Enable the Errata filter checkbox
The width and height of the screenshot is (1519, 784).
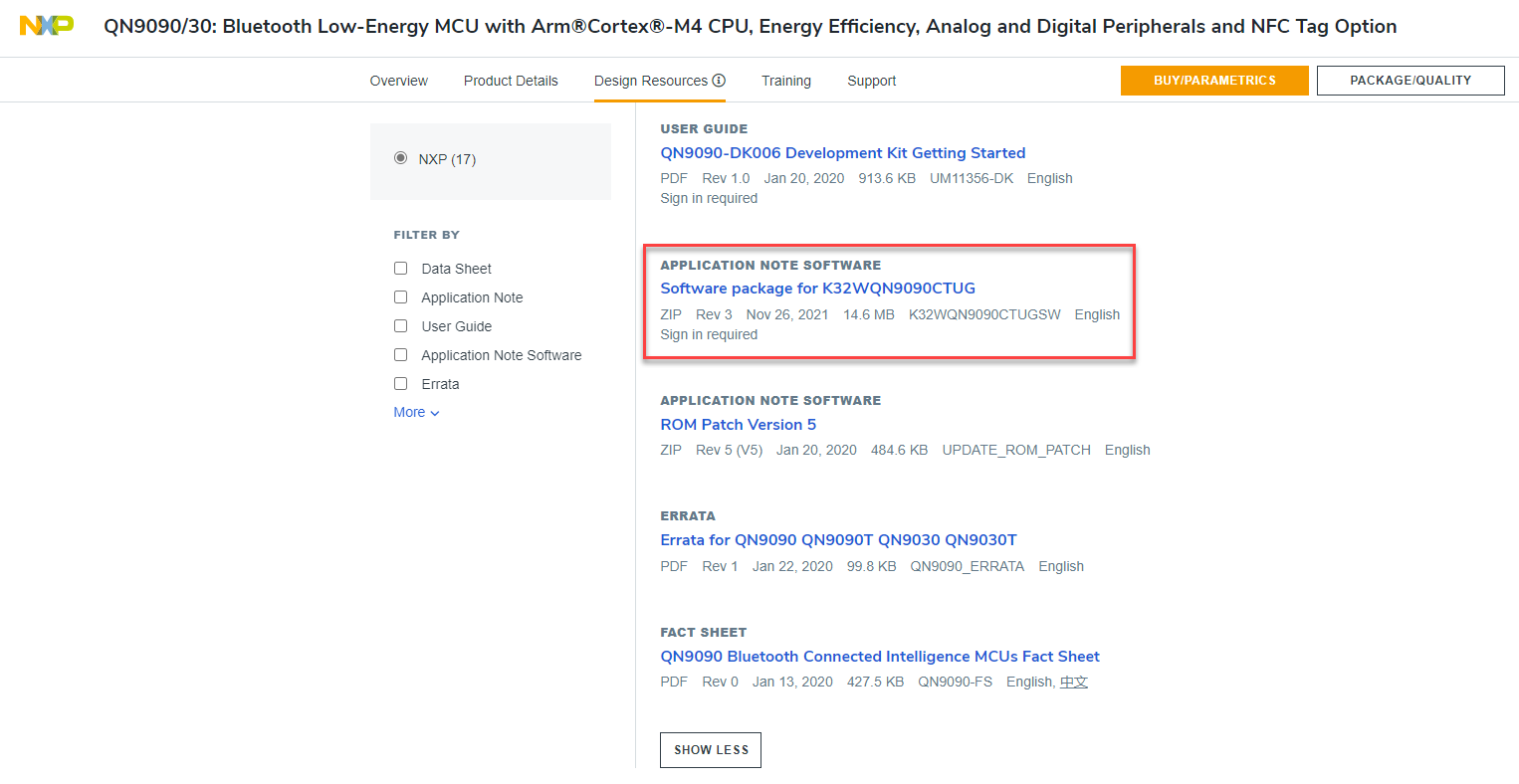[x=400, y=384]
